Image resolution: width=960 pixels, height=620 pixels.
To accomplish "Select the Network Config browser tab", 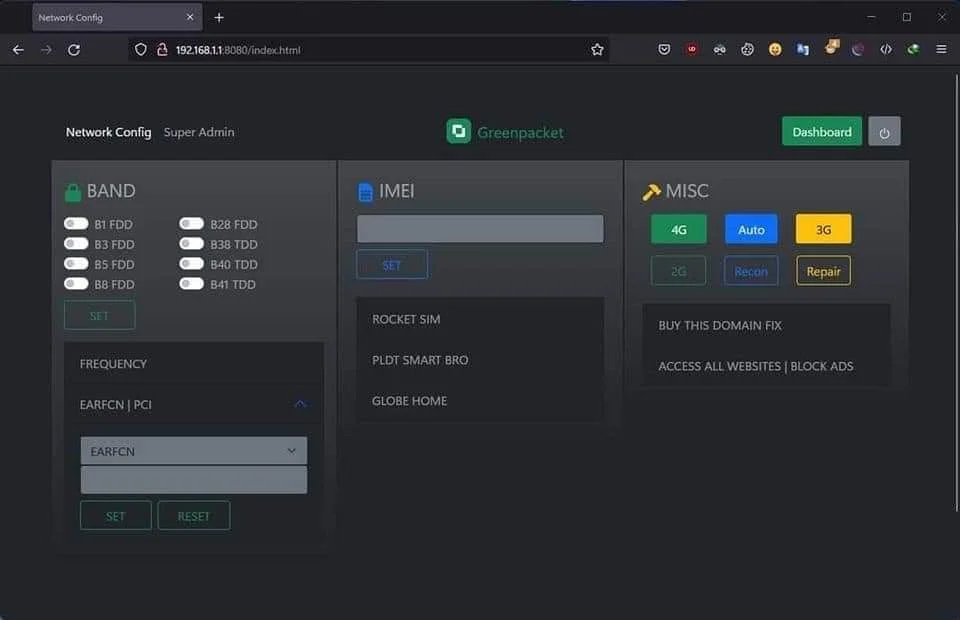I will [117, 18].
